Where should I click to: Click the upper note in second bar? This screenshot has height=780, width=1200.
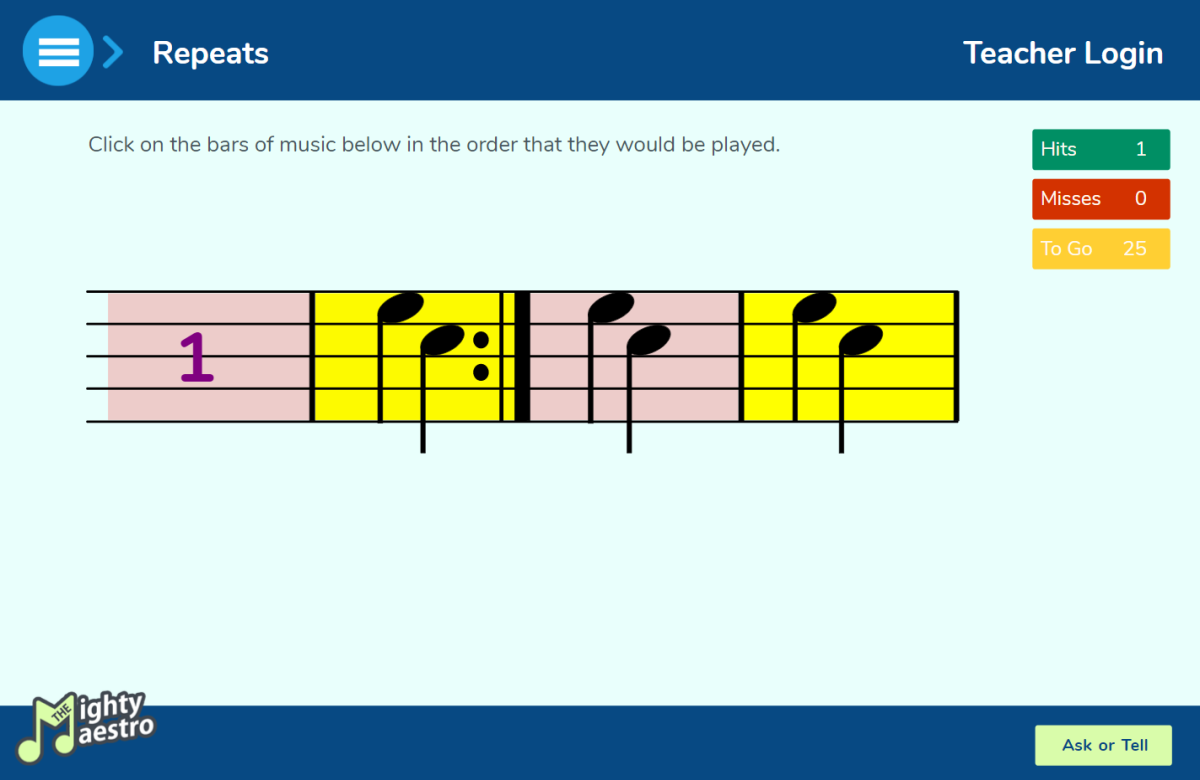pos(401,306)
